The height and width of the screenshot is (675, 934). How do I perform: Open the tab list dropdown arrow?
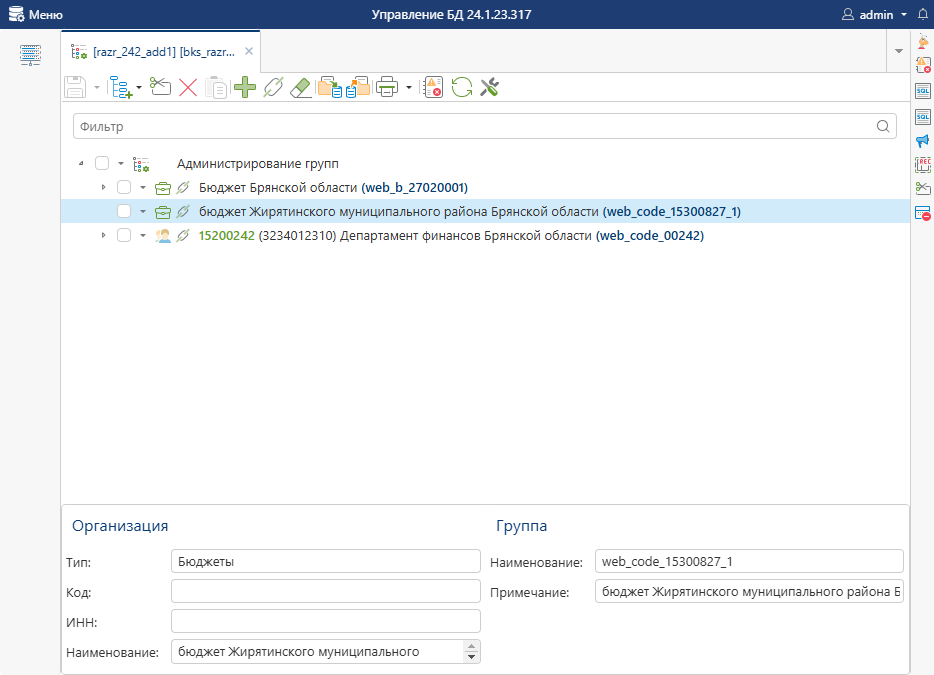coord(899,51)
